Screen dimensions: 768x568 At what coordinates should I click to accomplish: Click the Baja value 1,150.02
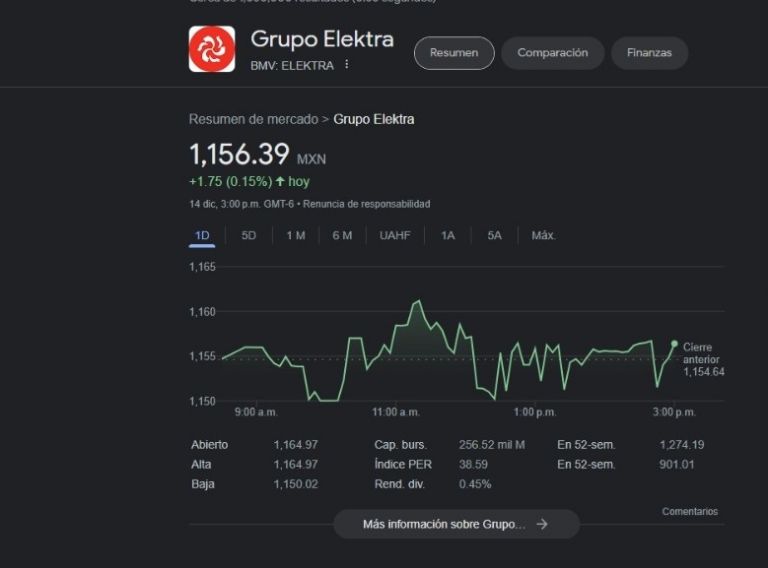click(x=296, y=484)
